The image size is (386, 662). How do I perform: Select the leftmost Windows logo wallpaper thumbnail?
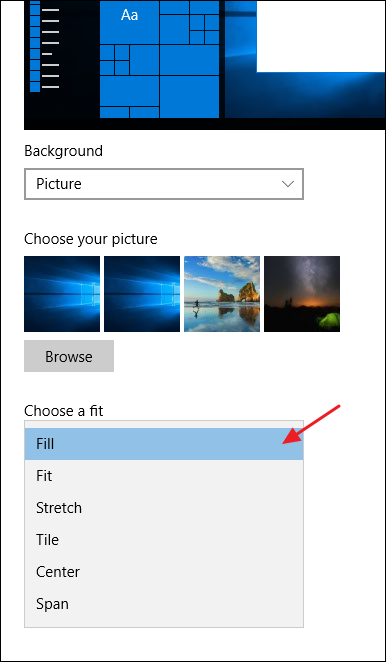pos(62,294)
